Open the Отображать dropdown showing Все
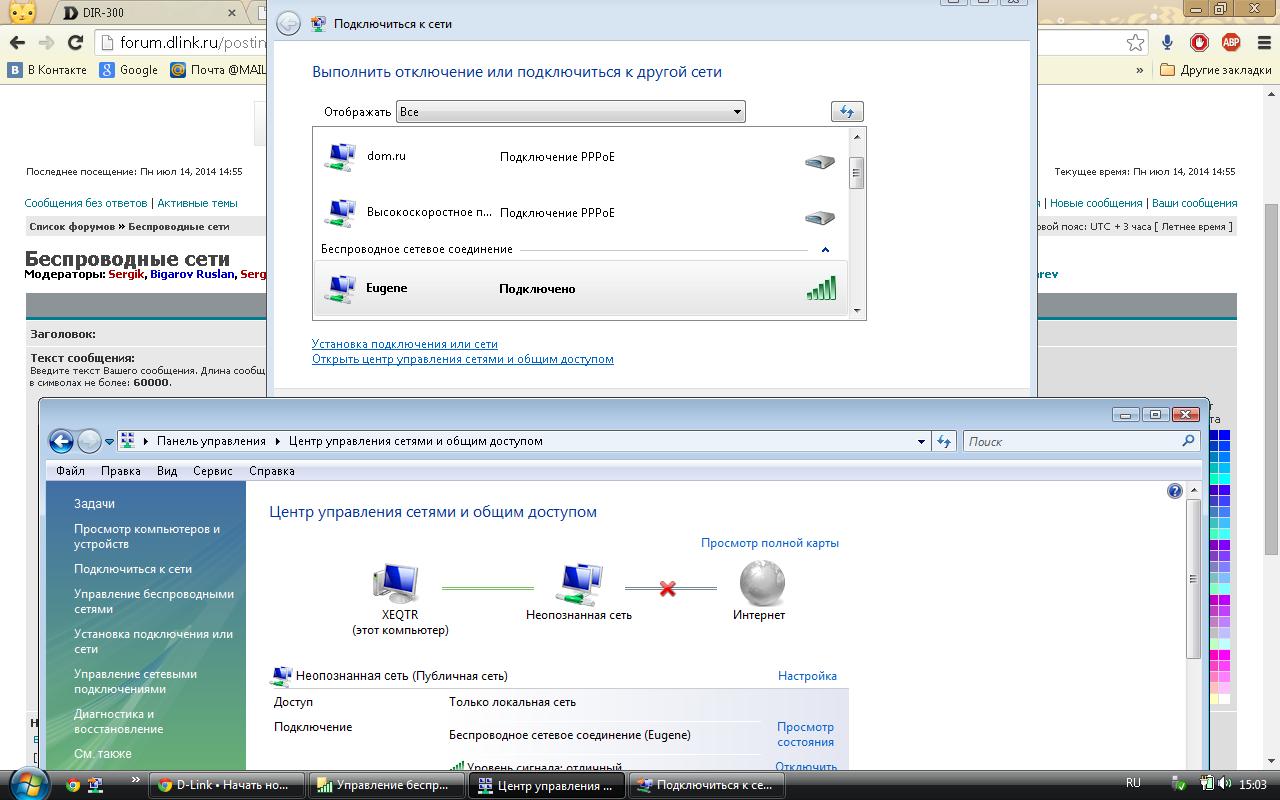The image size is (1280, 800). [570, 112]
